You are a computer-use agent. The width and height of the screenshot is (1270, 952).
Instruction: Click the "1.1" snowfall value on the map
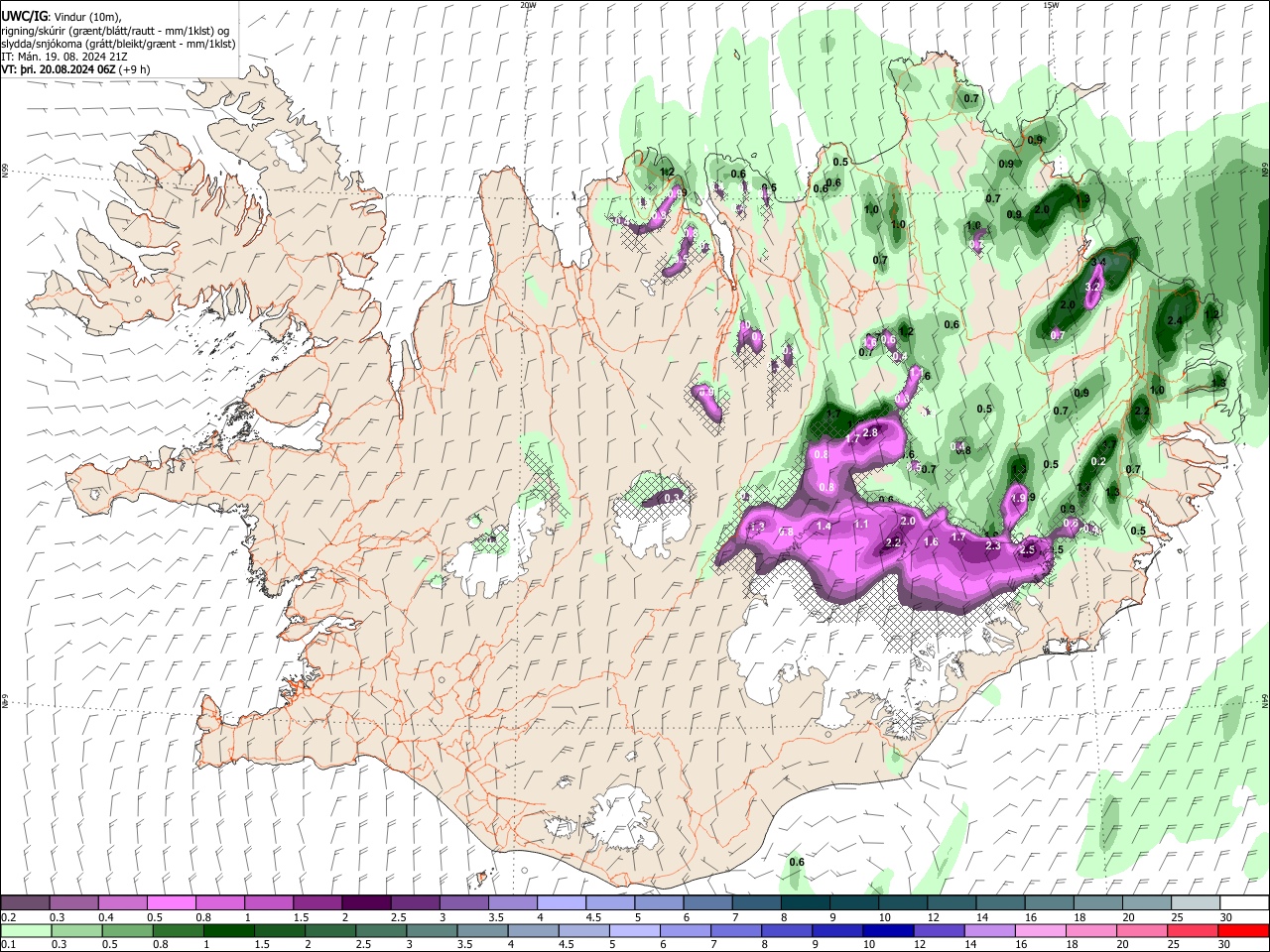(x=861, y=524)
